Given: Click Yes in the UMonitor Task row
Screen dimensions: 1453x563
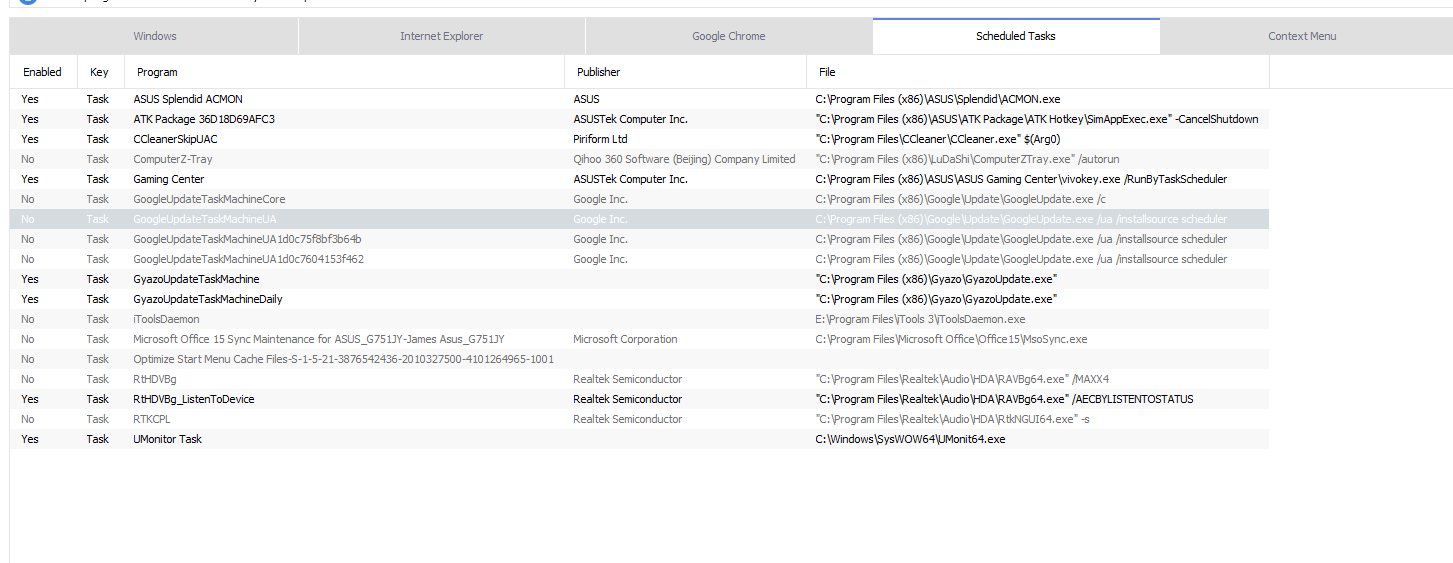Looking at the screenshot, I should click(x=30, y=439).
